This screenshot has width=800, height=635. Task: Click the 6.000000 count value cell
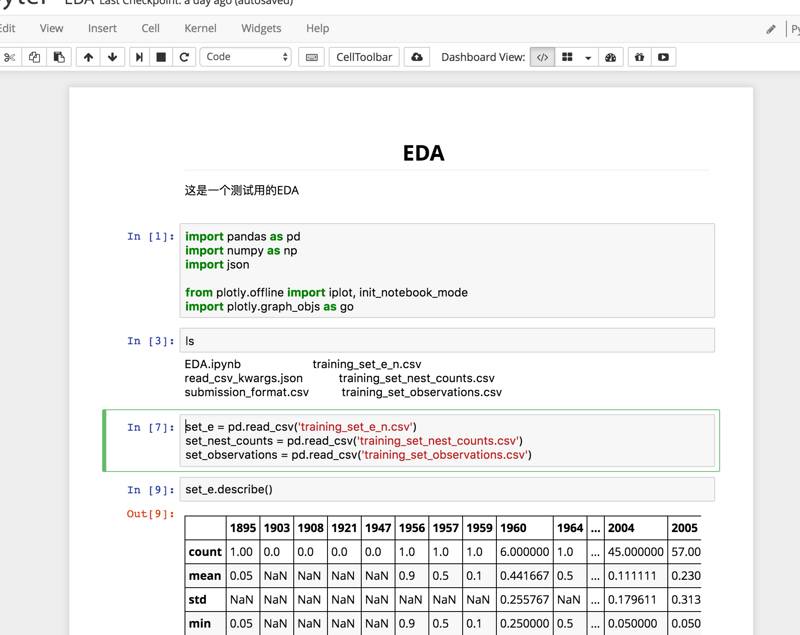pyautogui.click(x=524, y=551)
